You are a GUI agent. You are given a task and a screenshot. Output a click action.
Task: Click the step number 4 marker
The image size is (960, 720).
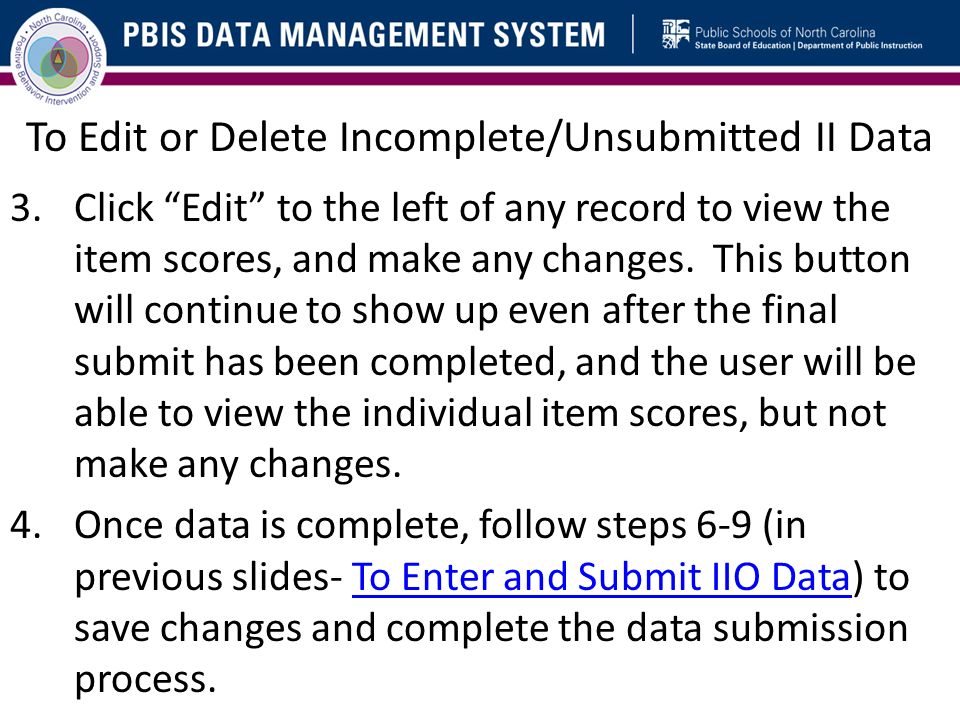(x=26, y=525)
